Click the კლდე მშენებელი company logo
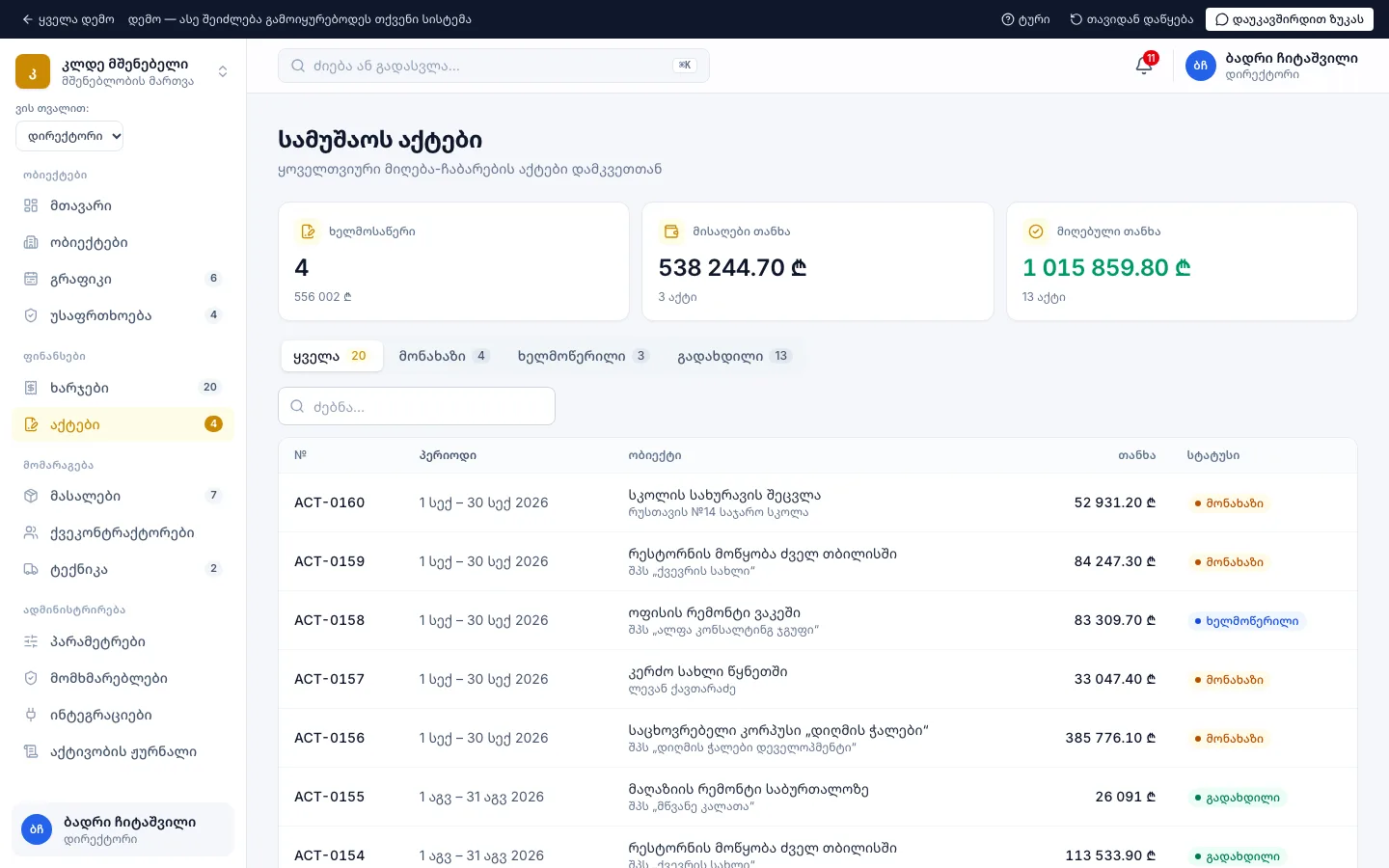This screenshot has height=868, width=1389. click(33, 71)
